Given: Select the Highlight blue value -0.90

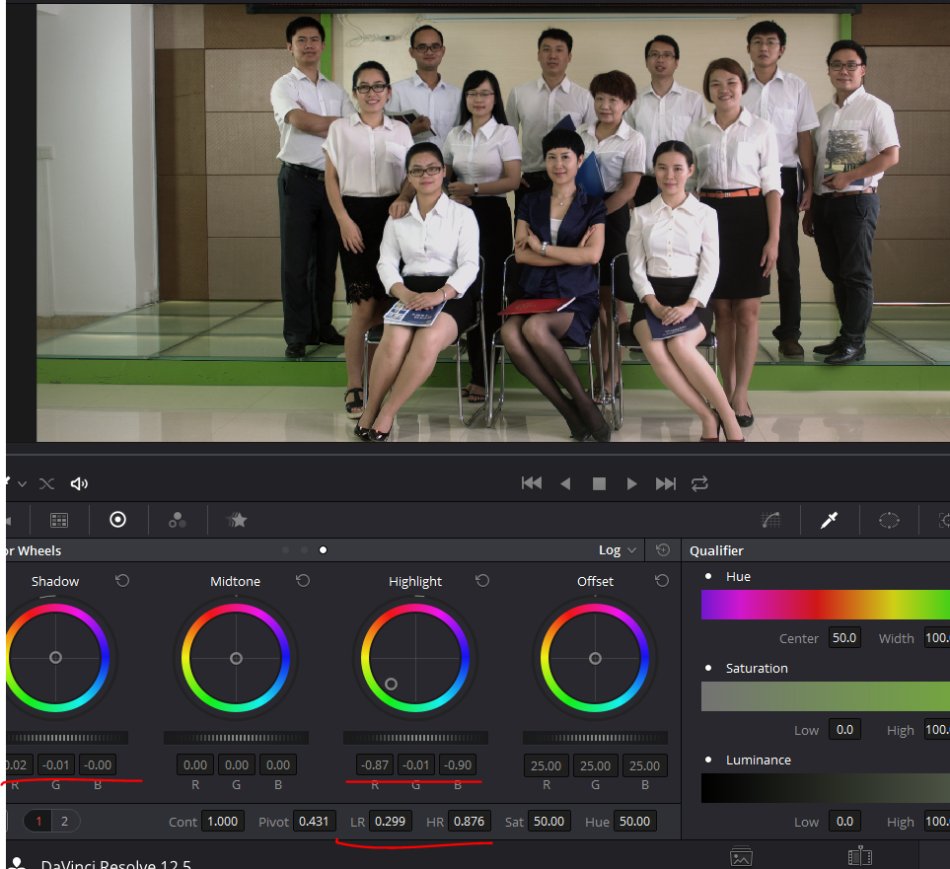Looking at the screenshot, I should pos(457,765).
